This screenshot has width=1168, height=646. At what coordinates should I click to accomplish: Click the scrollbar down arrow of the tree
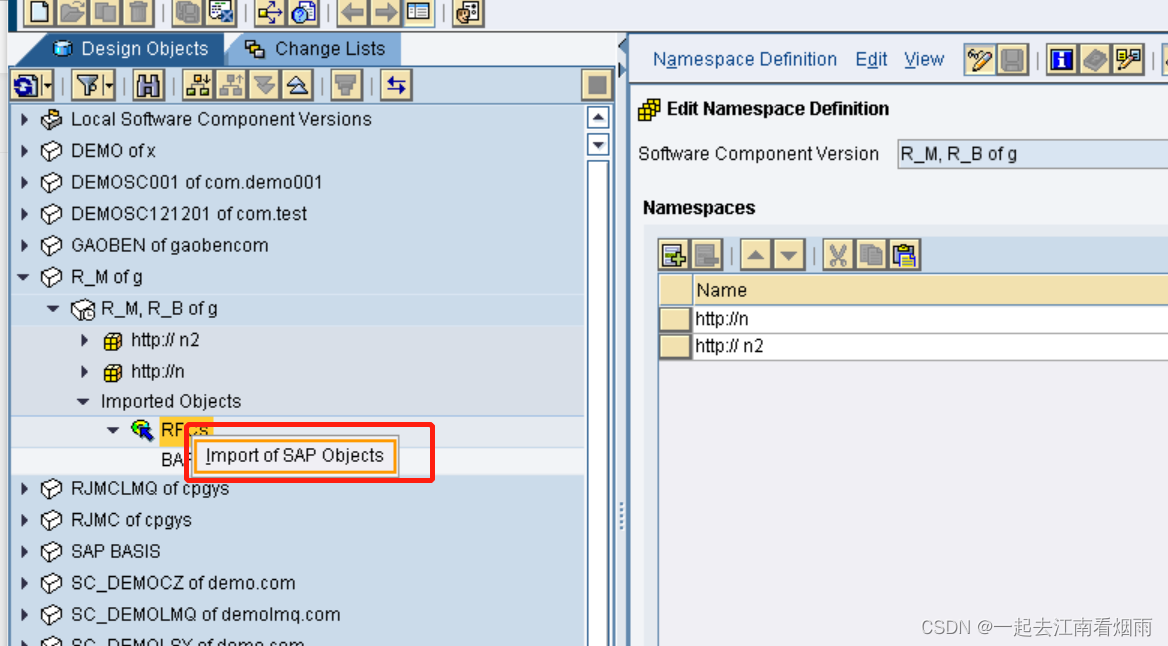597,144
